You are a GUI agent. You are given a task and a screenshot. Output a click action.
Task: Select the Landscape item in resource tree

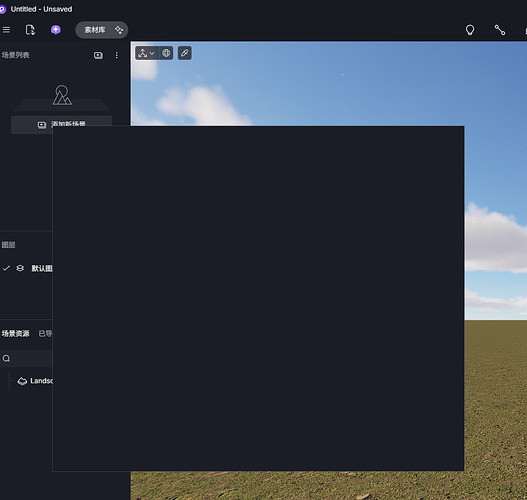tap(35, 381)
